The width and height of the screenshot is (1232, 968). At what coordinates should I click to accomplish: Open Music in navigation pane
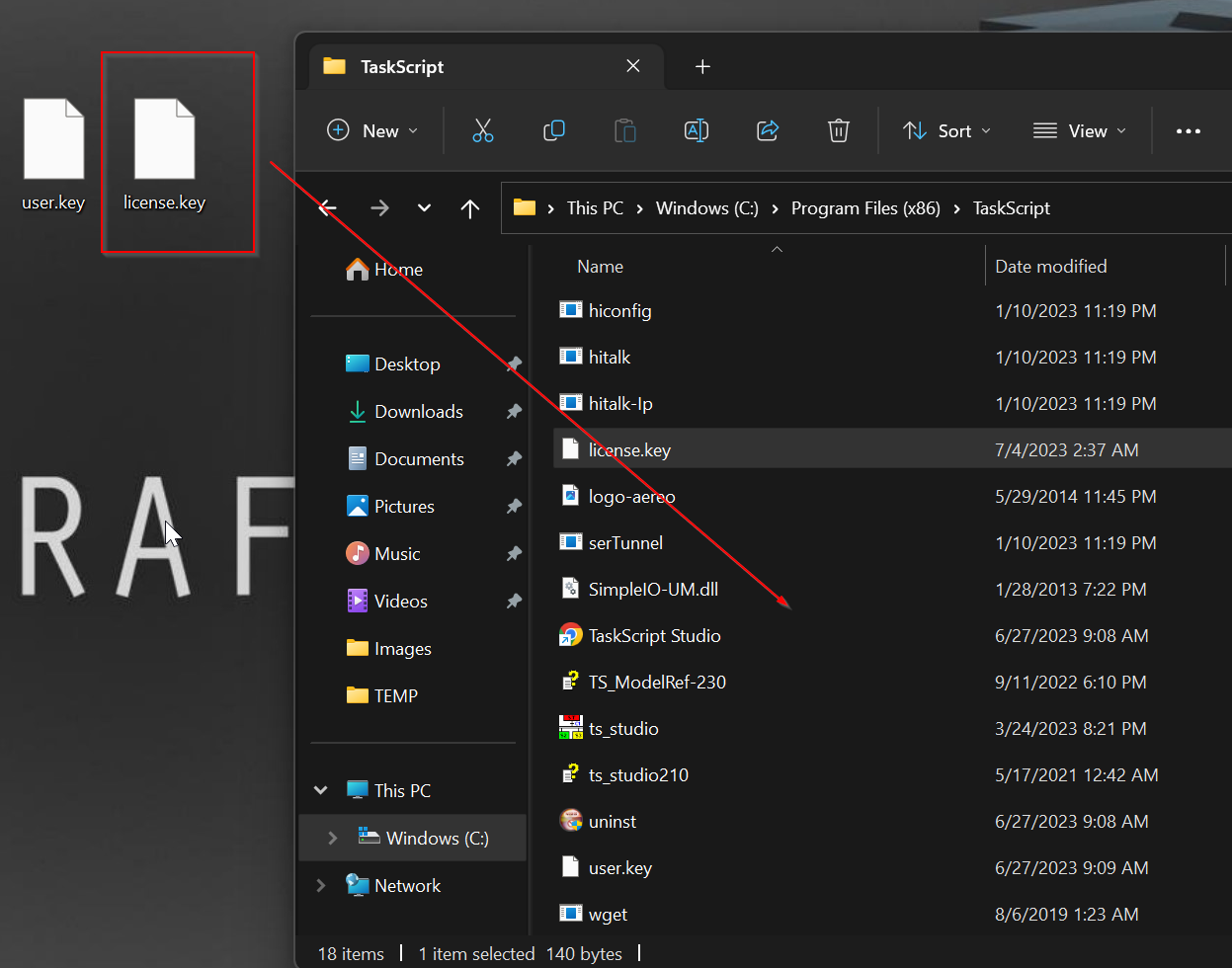click(x=397, y=553)
